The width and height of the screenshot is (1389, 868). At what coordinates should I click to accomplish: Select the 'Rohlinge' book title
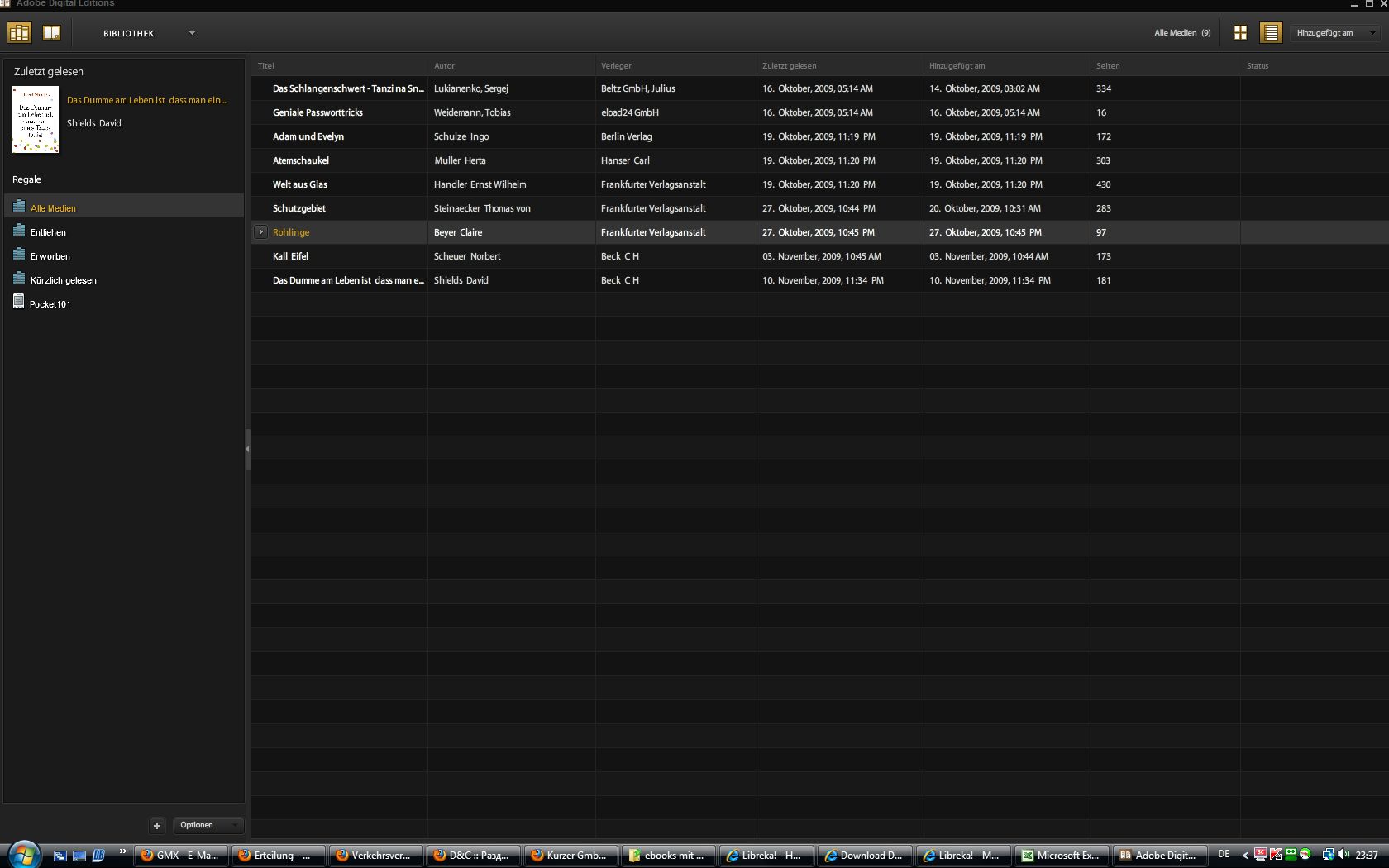[291, 232]
